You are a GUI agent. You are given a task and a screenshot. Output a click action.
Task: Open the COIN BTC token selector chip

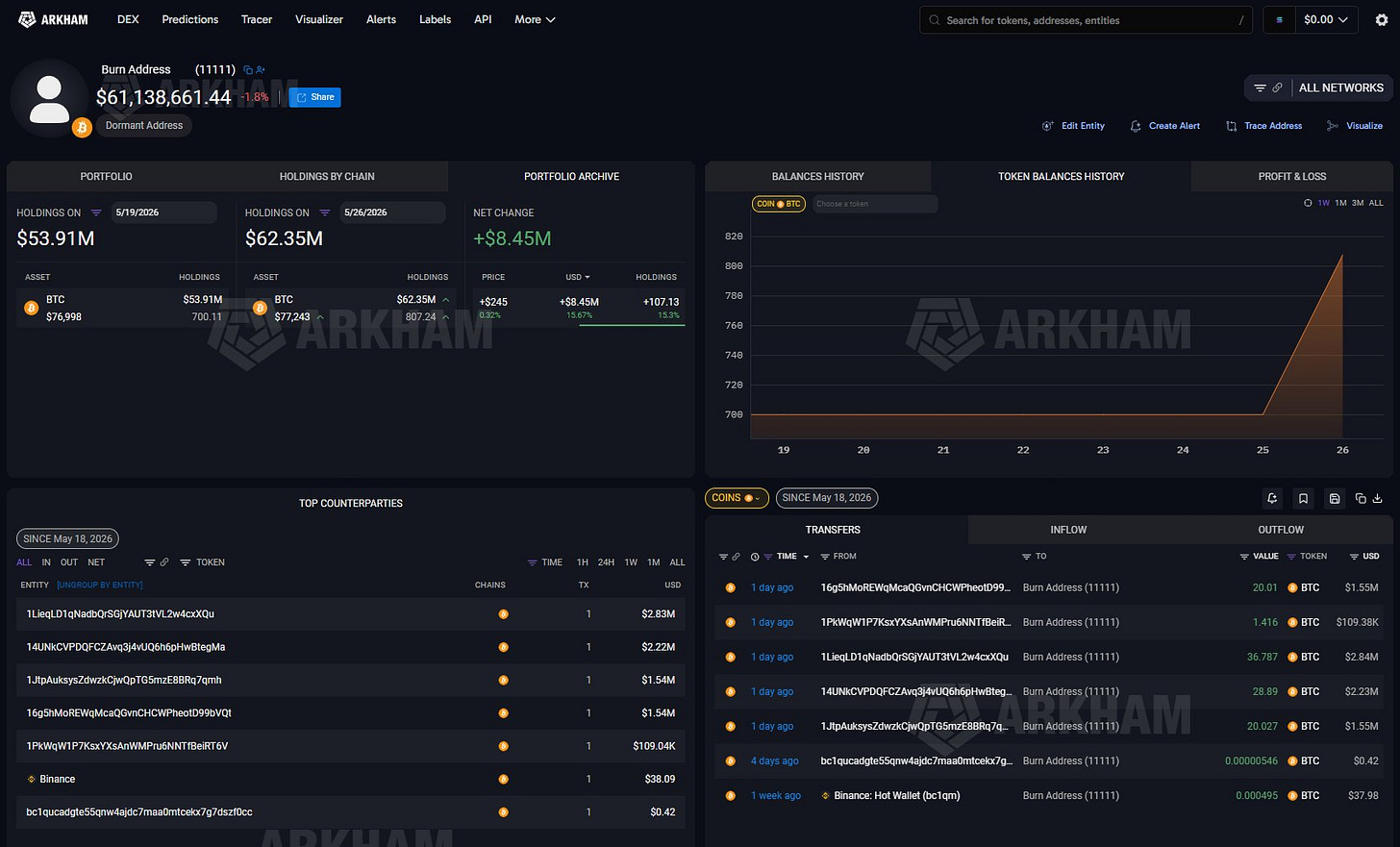pos(778,204)
